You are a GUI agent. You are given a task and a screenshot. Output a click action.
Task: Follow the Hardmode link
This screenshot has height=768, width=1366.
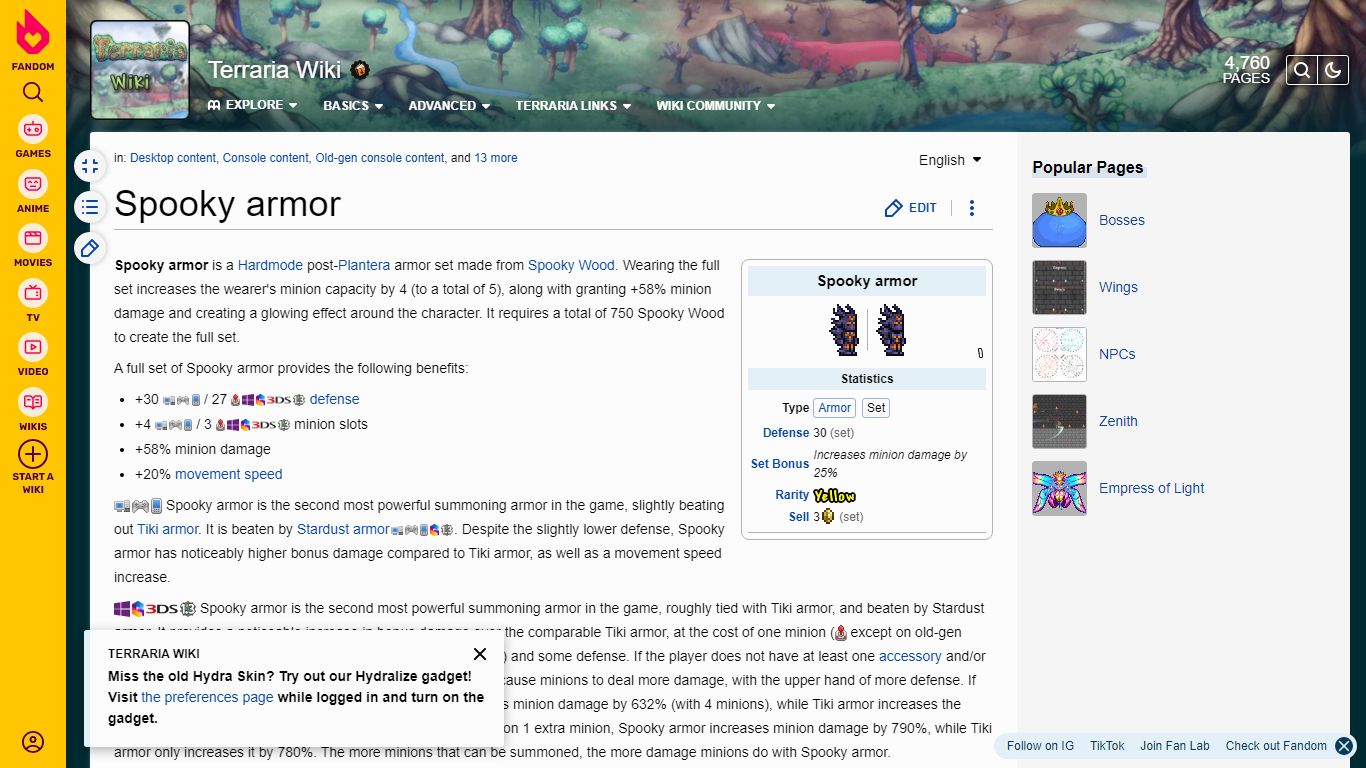[x=270, y=265]
